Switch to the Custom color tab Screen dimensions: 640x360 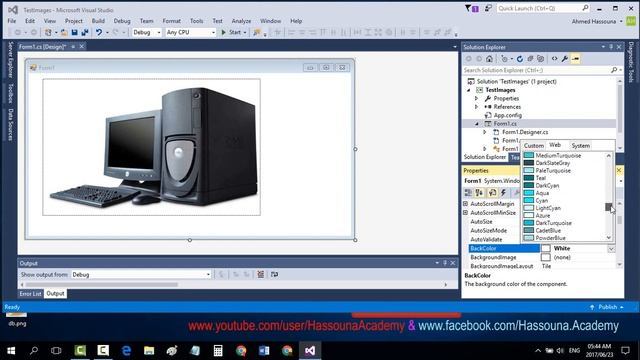[x=533, y=146]
